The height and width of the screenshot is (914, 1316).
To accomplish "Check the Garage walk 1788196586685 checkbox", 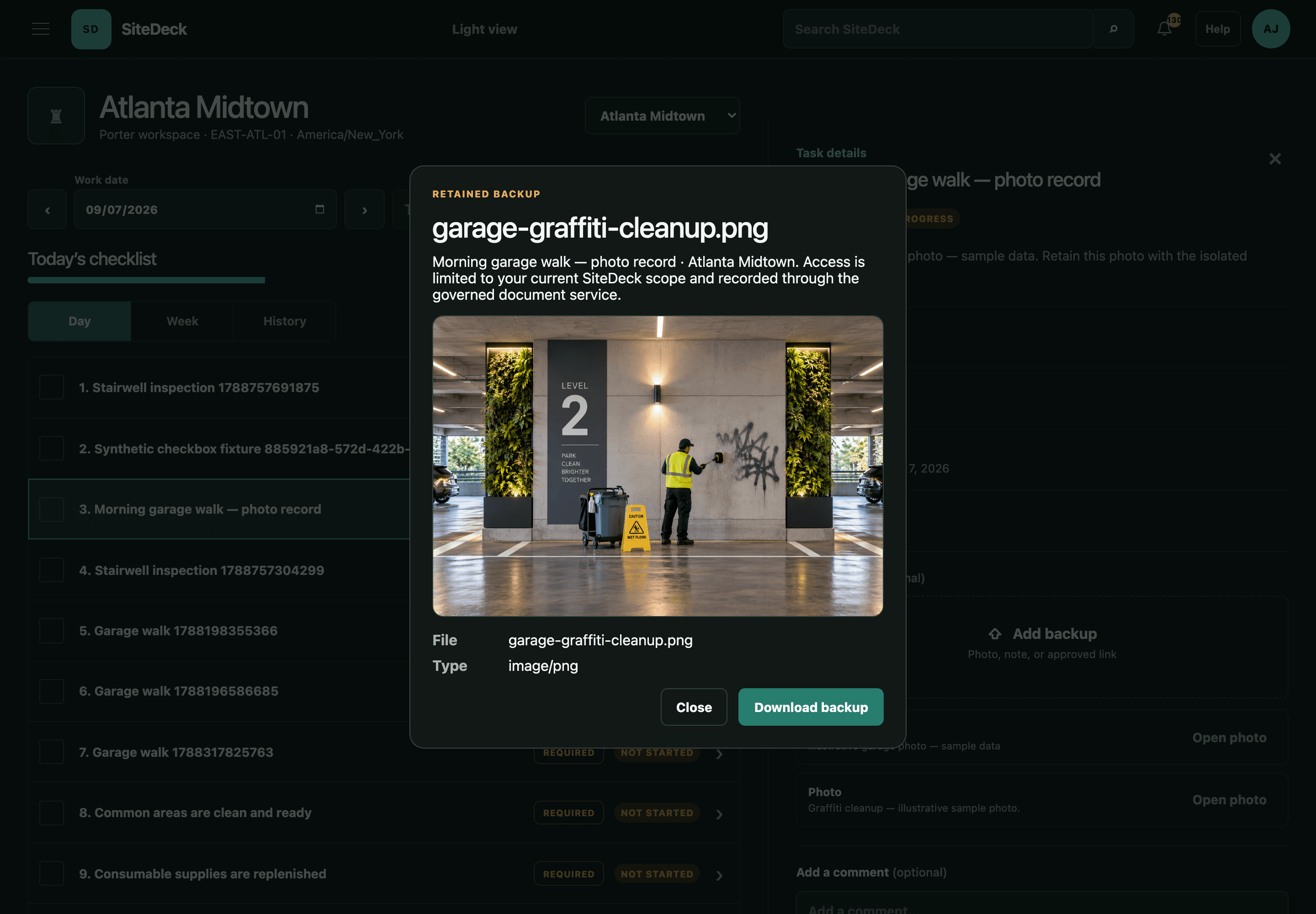I will pyautogui.click(x=52, y=691).
